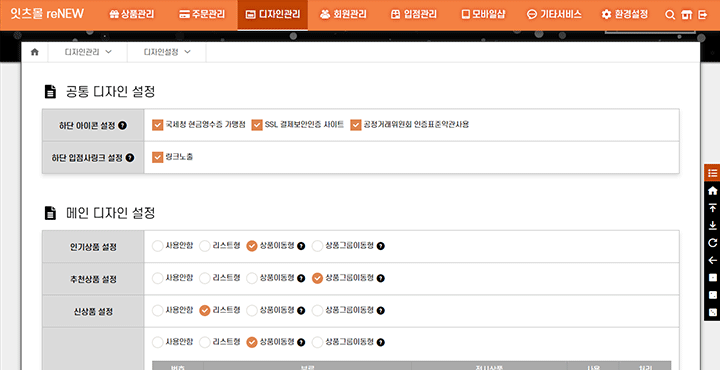
Task: Expand the 디자인관리 breadcrumb dropdown
Action: 88,52
